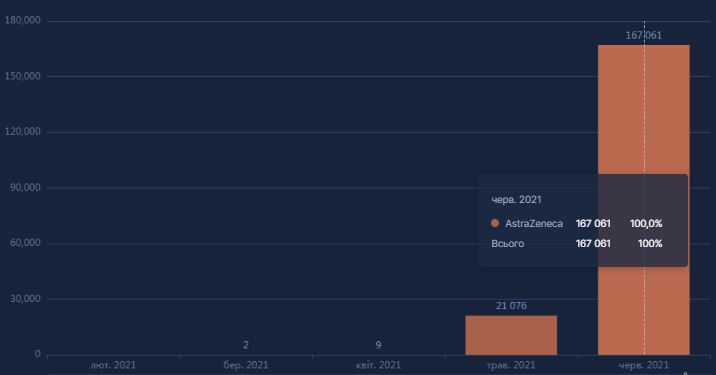Click the Всього total row in tooltip
The height and width of the screenshot is (375, 716).
click(x=577, y=243)
